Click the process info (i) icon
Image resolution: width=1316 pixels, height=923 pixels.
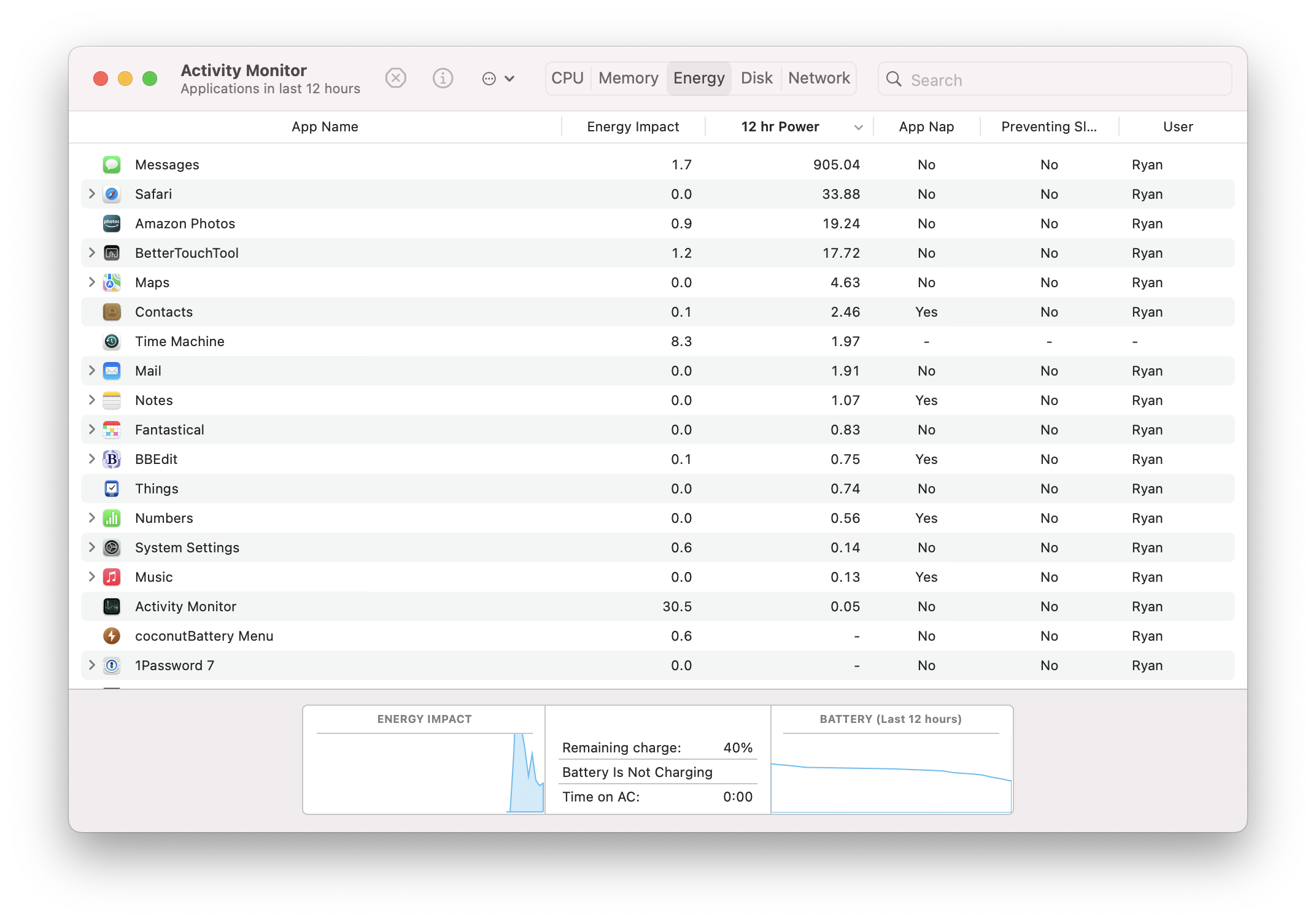pyautogui.click(x=443, y=79)
